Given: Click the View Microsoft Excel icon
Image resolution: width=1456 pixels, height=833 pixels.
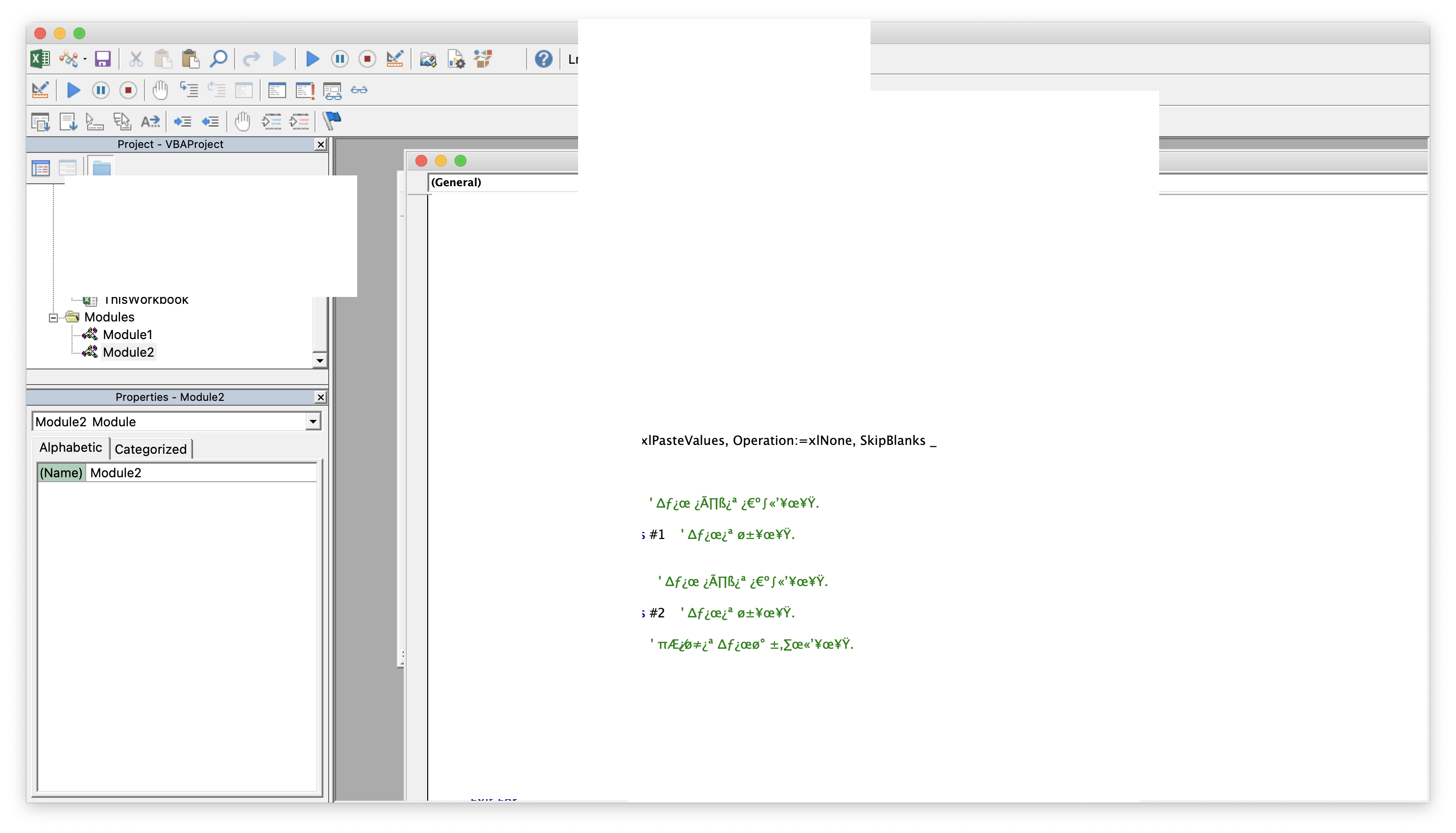Looking at the screenshot, I should [40, 59].
